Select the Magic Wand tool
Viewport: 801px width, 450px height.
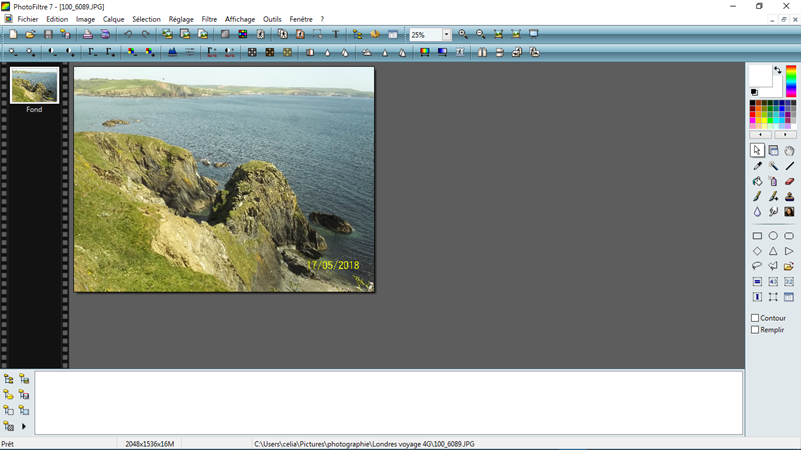(773, 166)
